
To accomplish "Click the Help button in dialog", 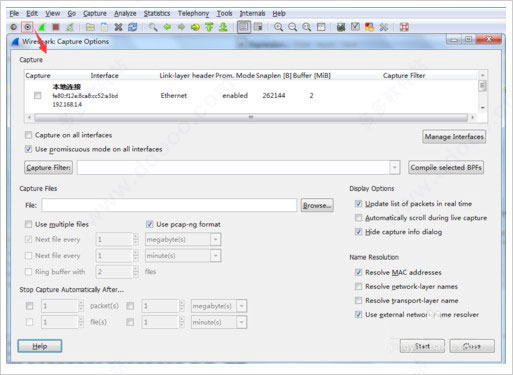I will coord(40,346).
